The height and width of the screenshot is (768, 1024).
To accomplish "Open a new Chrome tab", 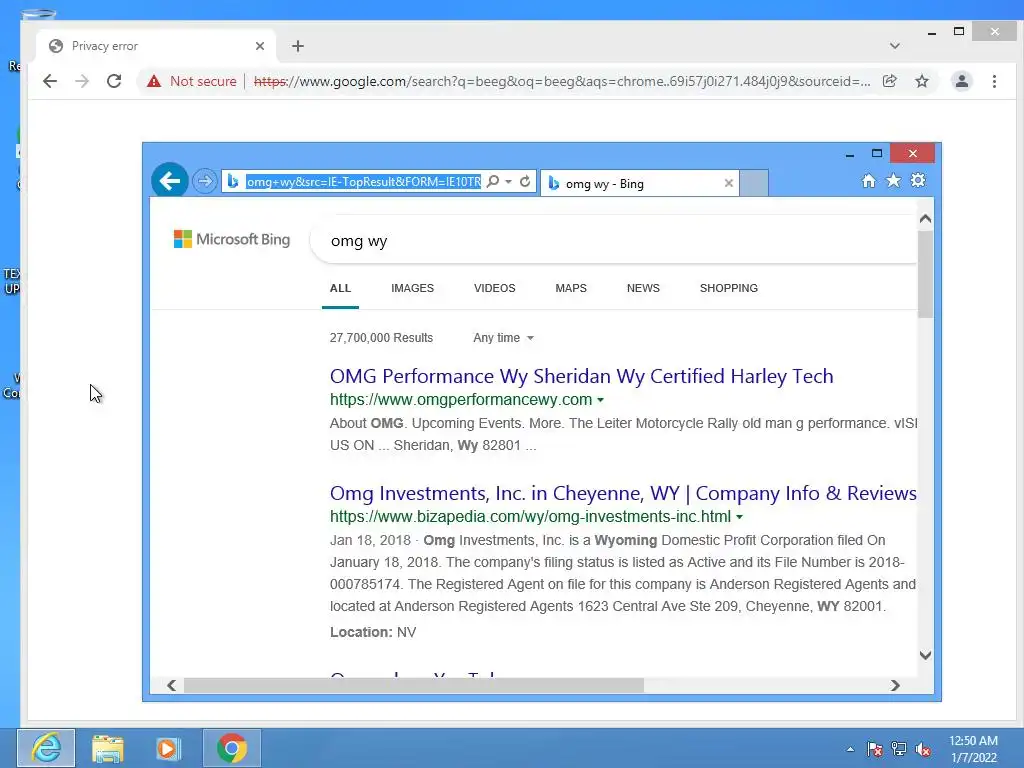I will click(298, 46).
